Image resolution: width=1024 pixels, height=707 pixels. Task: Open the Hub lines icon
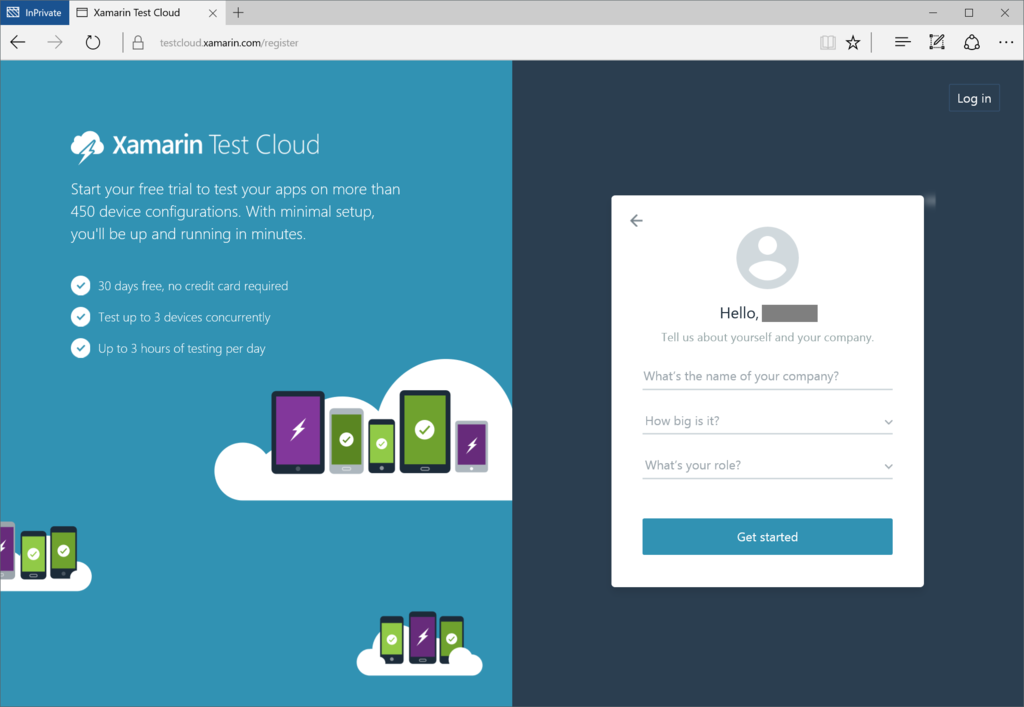click(x=903, y=42)
